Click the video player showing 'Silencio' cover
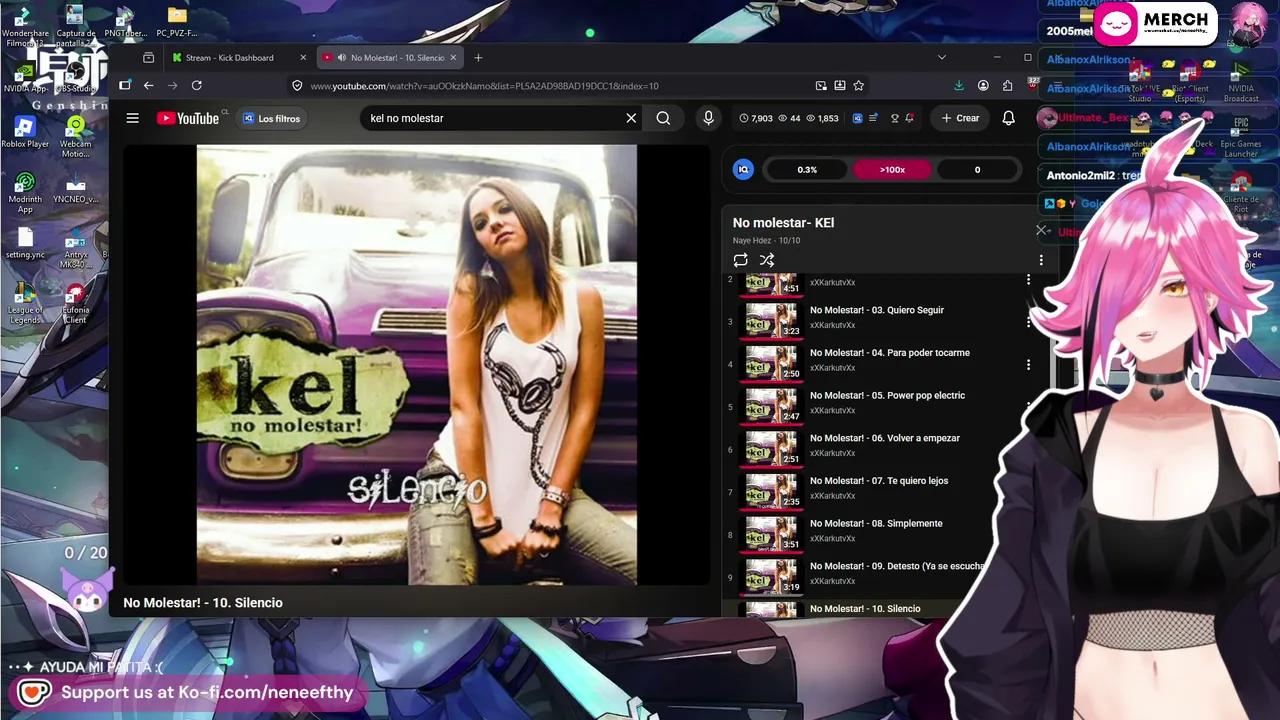 416,365
